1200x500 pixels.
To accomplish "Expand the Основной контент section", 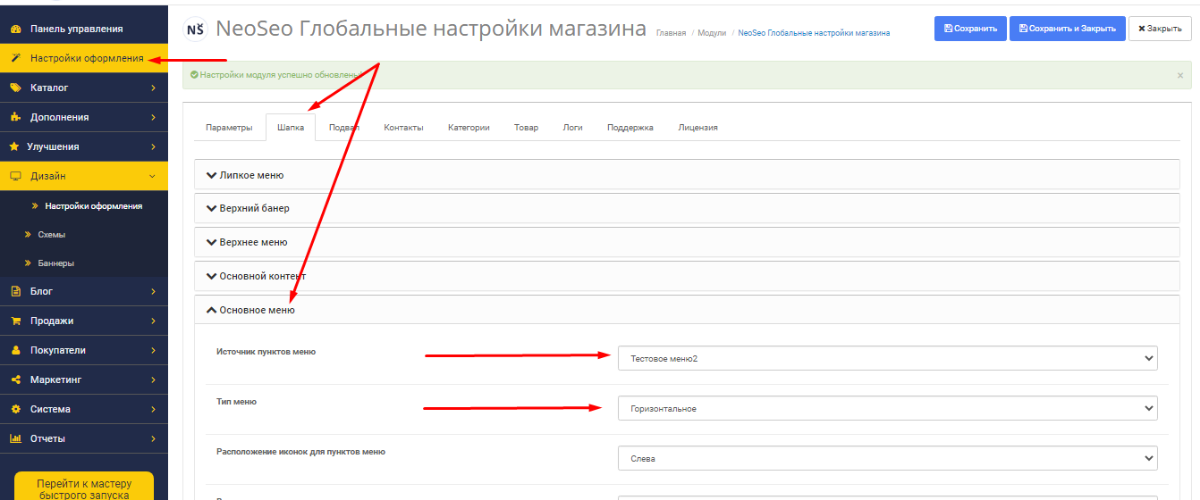I will pos(687,276).
